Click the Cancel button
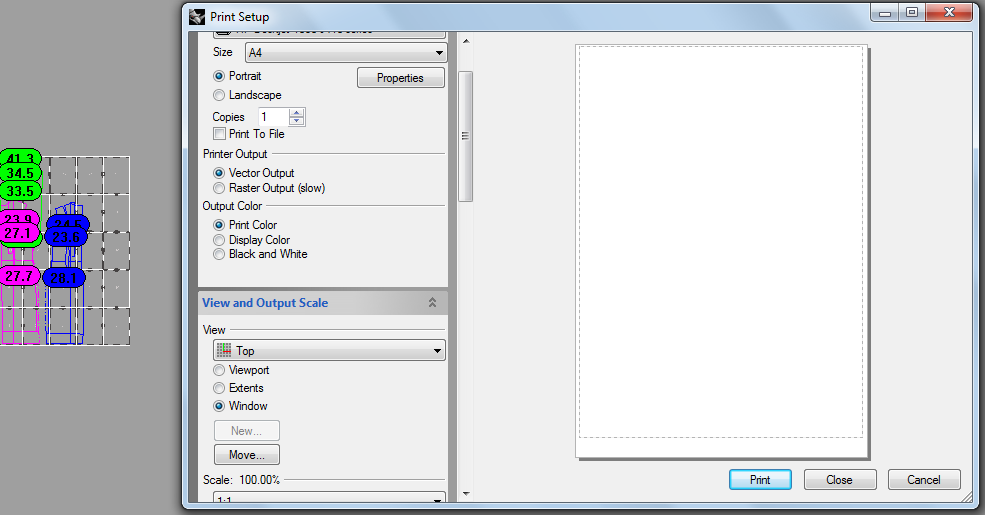 [x=924, y=480]
